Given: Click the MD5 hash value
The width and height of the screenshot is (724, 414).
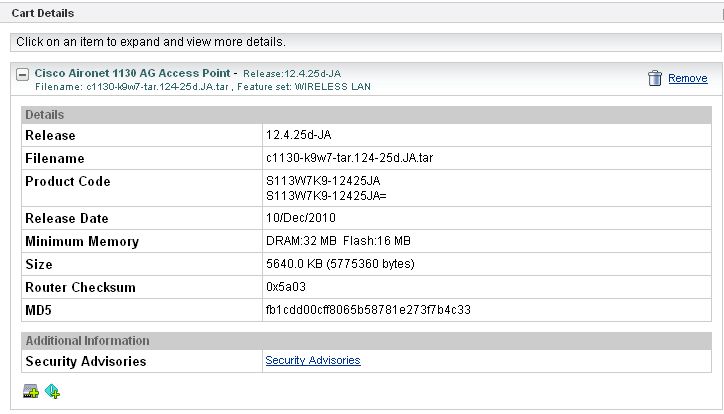Looking at the screenshot, I should point(367,310).
